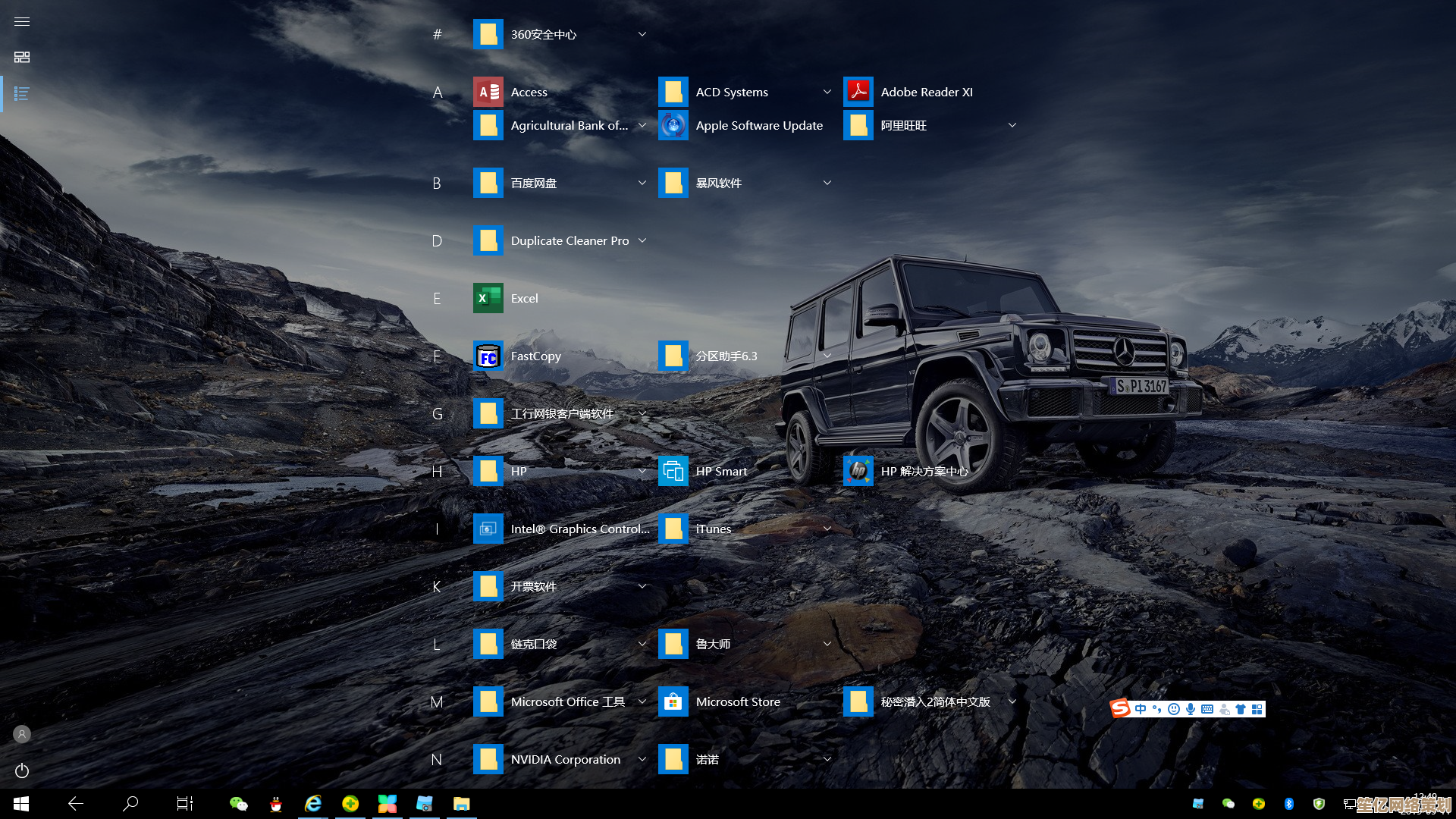This screenshot has width=1456, height=819.
Task: Open the WeChat system tray icon
Action: pos(1228,804)
